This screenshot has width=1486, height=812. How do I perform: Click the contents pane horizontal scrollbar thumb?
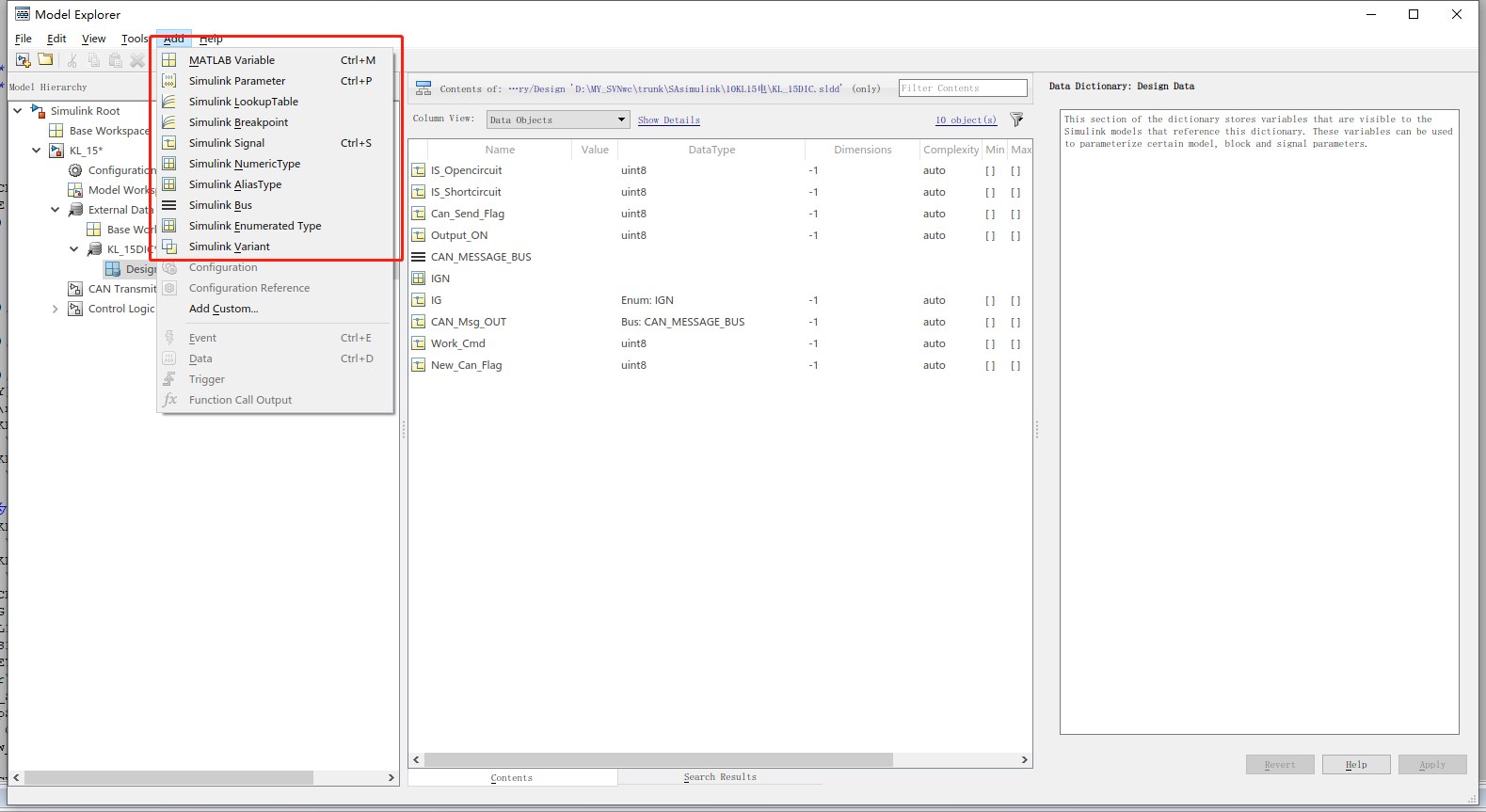[x=658, y=759]
